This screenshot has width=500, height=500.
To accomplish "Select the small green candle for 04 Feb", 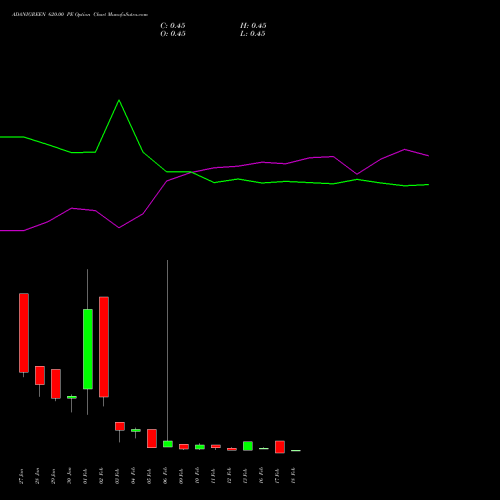I will tap(136, 430).
